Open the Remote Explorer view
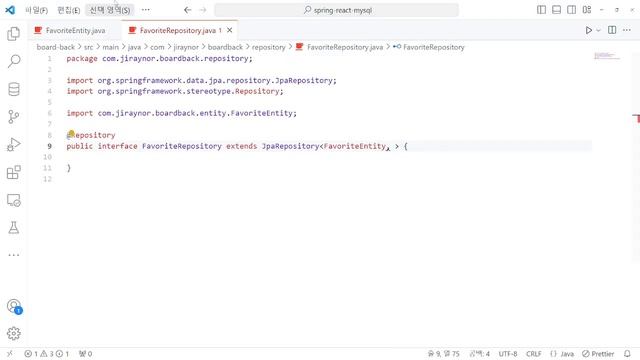 (x=13, y=200)
